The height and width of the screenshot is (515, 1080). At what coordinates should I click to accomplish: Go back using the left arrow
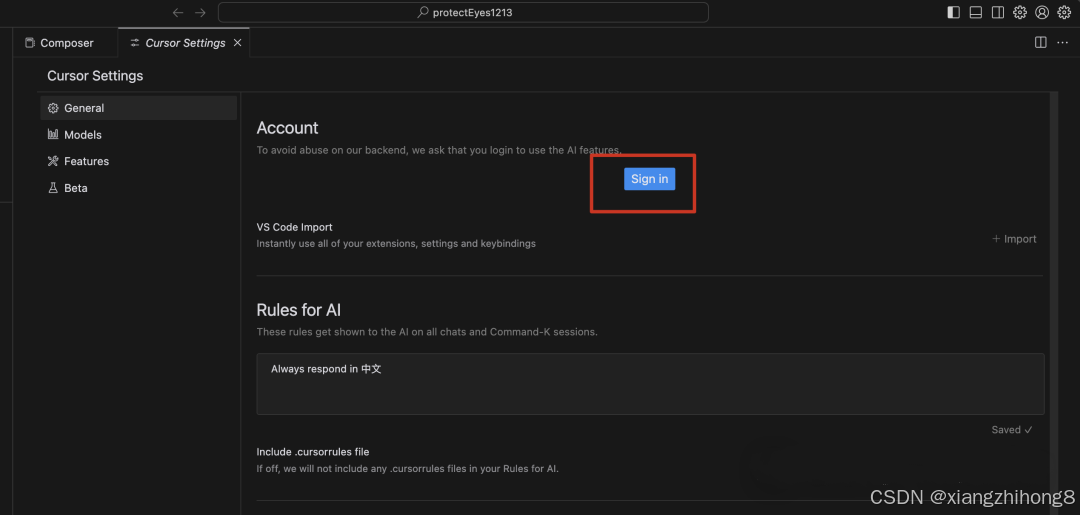tap(178, 12)
